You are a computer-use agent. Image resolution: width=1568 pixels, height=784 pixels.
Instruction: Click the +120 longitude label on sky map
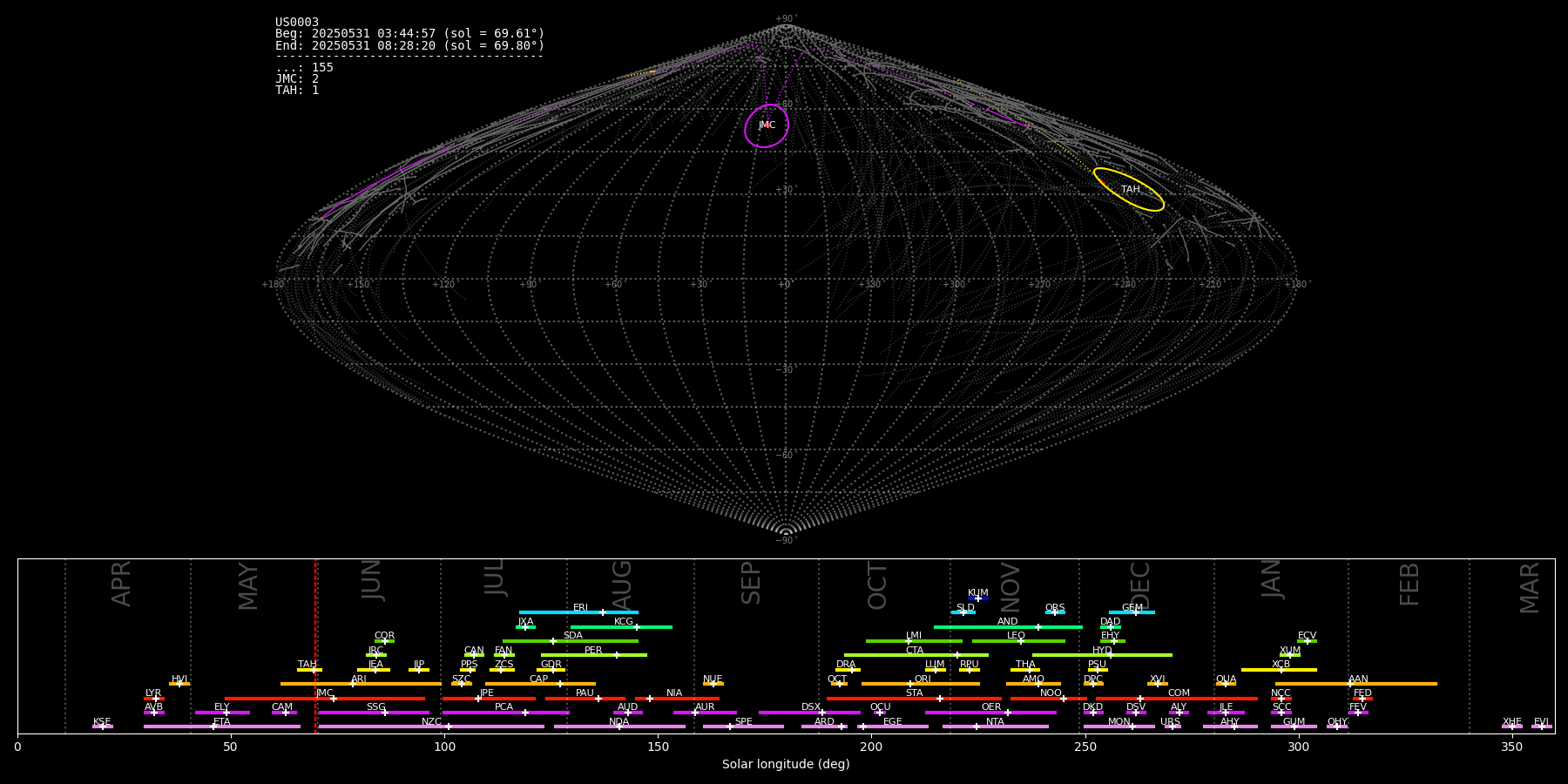coord(443,285)
